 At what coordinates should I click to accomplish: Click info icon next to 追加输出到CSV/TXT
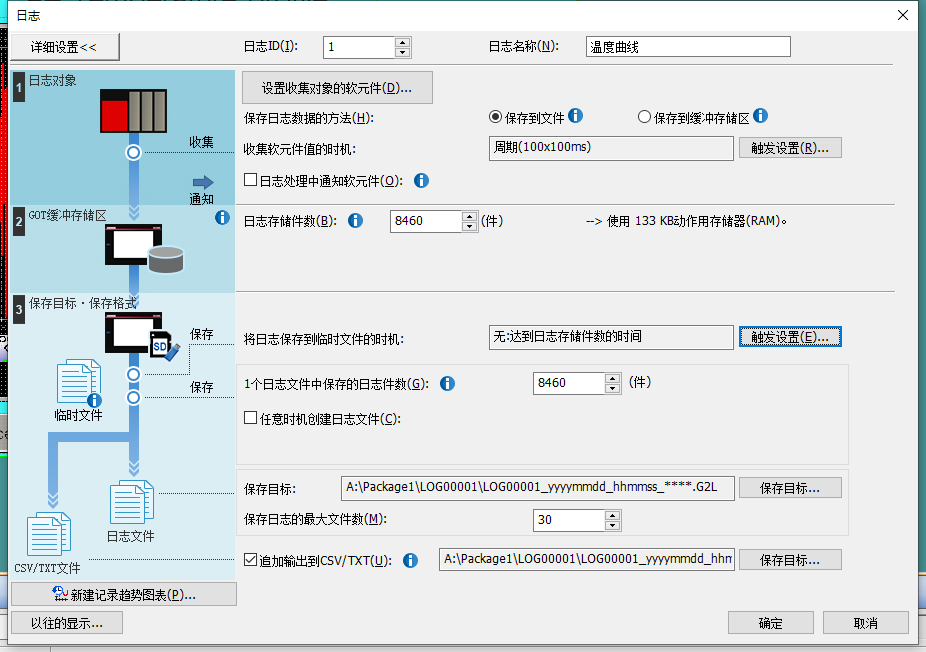[x=410, y=560]
